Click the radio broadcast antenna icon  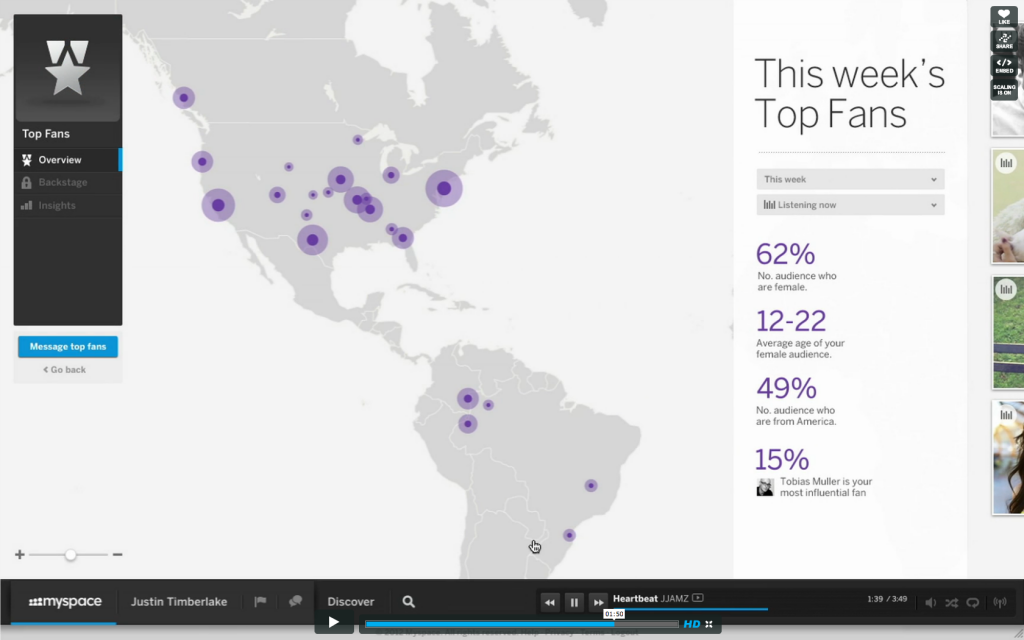click(x=999, y=603)
